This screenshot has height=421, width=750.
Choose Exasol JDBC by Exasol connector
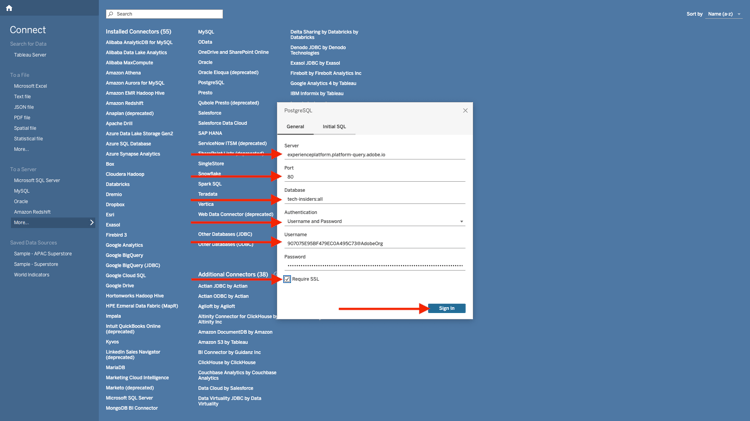pyautogui.click(x=315, y=63)
